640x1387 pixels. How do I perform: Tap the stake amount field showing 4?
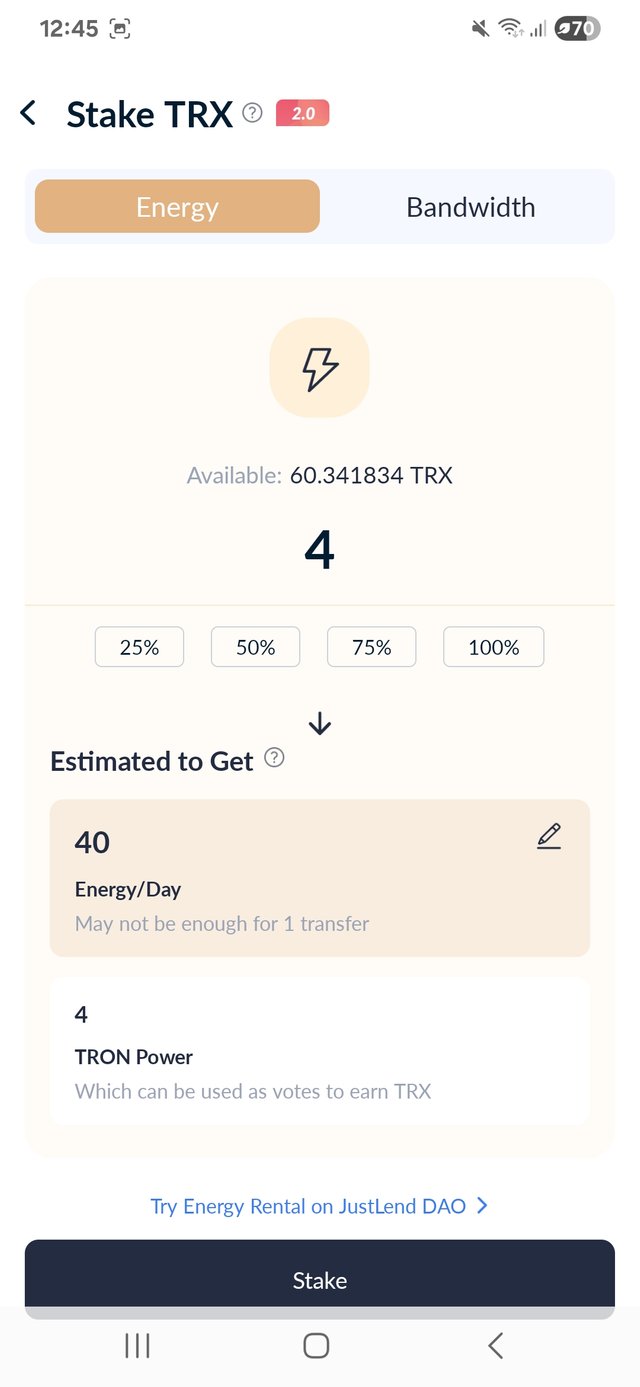click(x=320, y=551)
